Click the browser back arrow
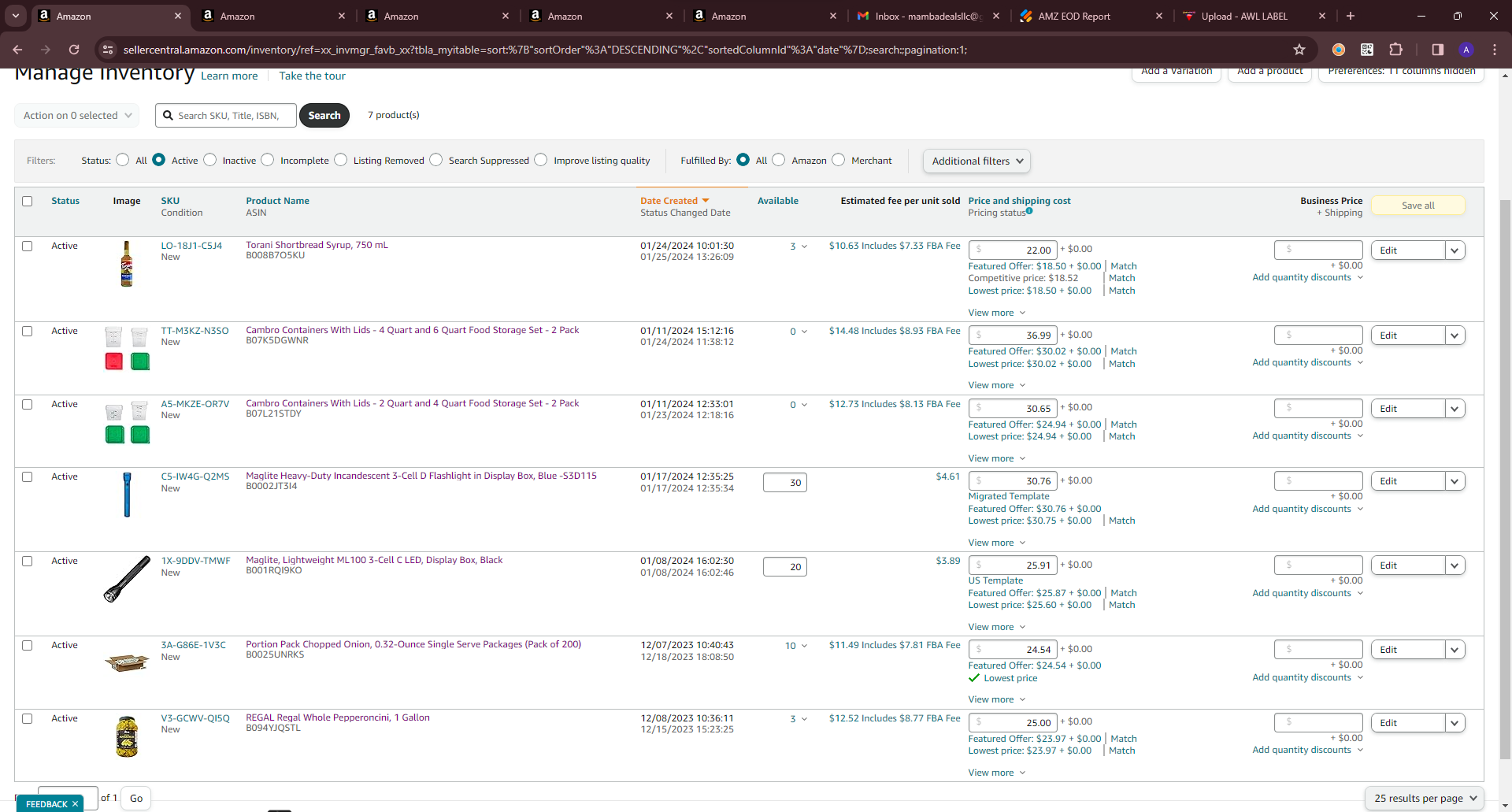Image resolution: width=1512 pixels, height=812 pixels. point(17,50)
